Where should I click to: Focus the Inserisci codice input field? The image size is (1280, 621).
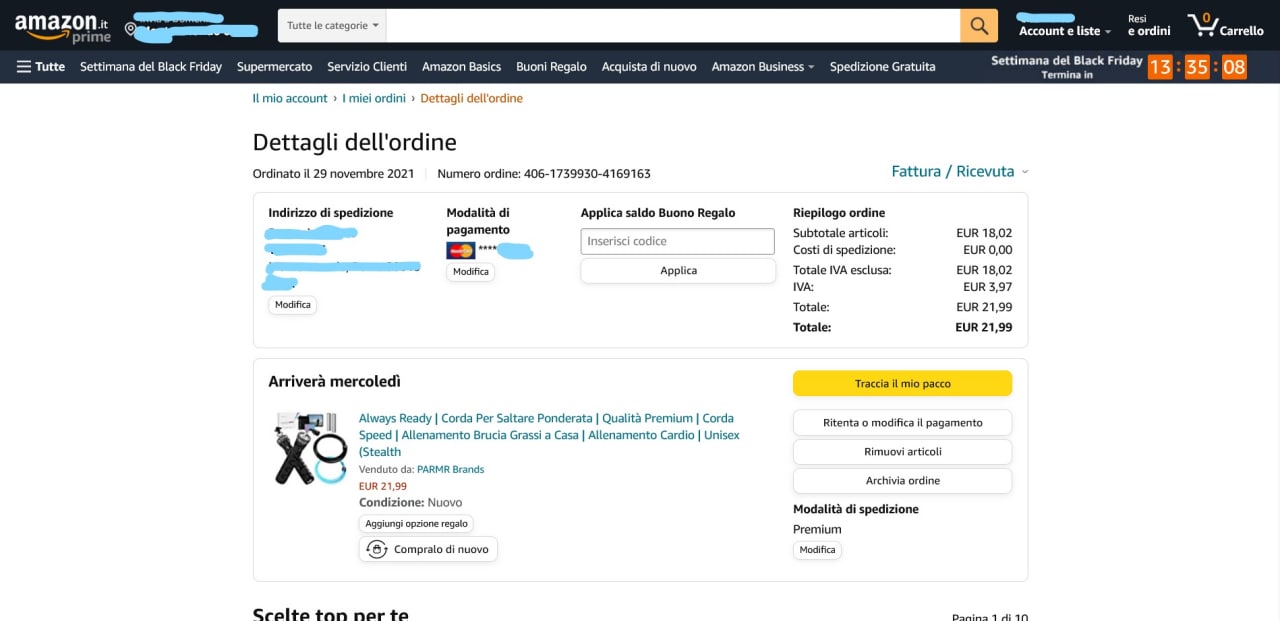coord(678,241)
